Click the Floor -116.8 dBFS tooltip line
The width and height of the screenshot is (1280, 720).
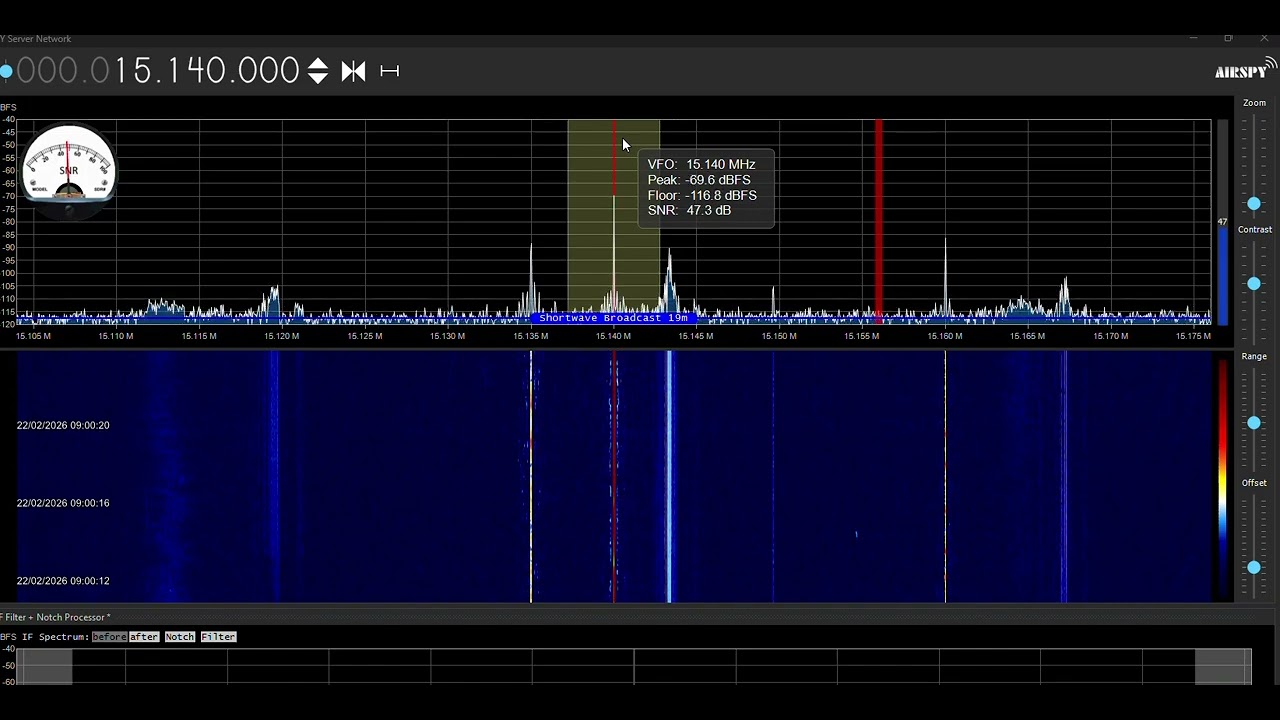coord(702,195)
